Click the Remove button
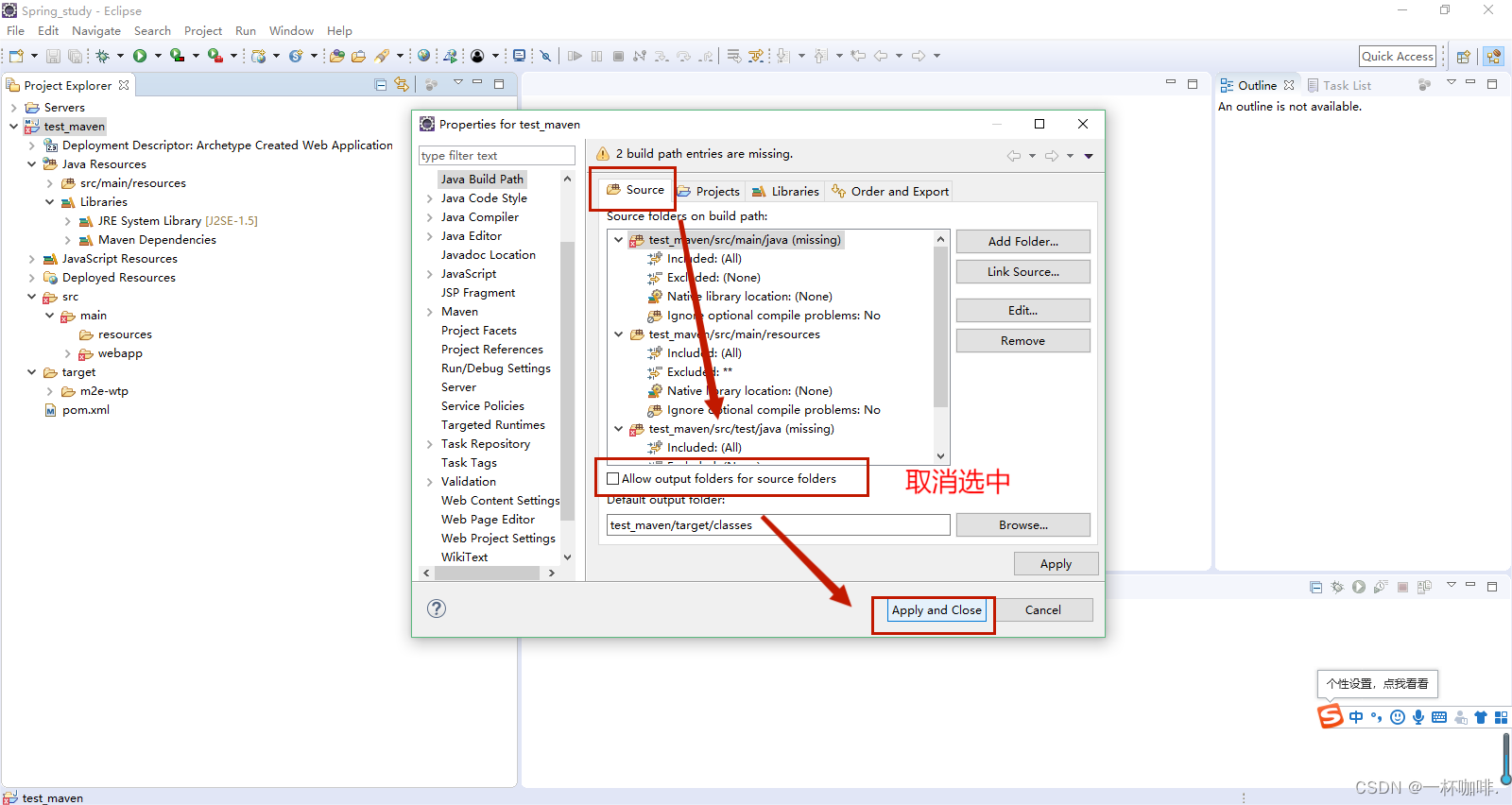 [1023, 341]
